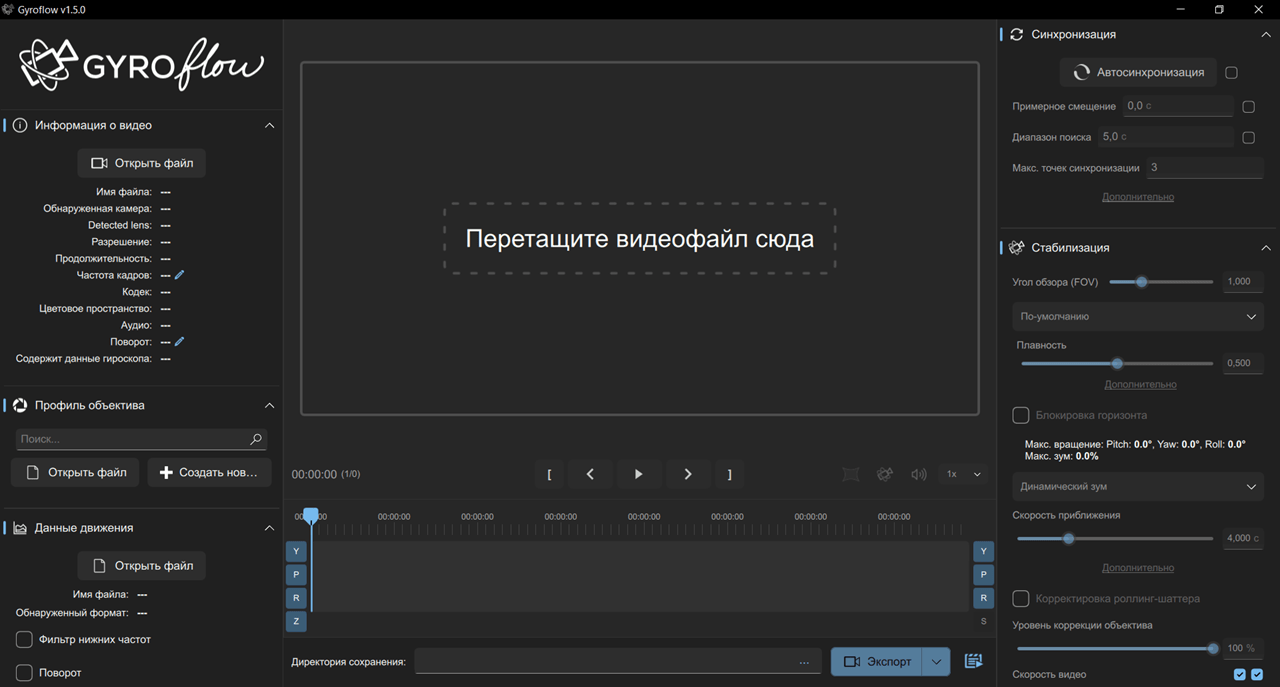Viewport: 1280px width, 687px height.
Task: Click the info icon beside Информация о видео
Action: click(x=20, y=125)
